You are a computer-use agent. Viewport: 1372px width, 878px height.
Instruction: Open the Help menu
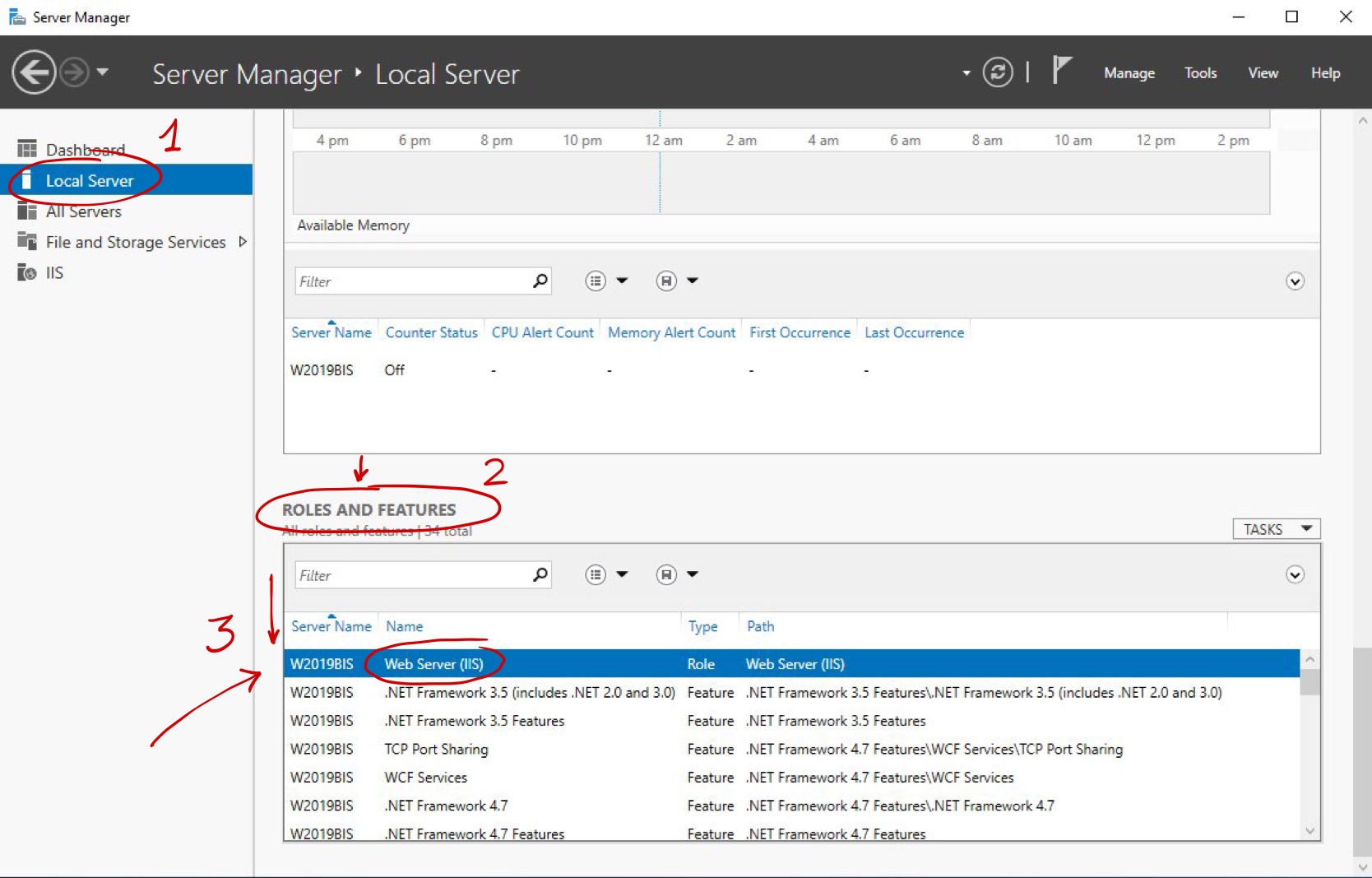point(1325,73)
